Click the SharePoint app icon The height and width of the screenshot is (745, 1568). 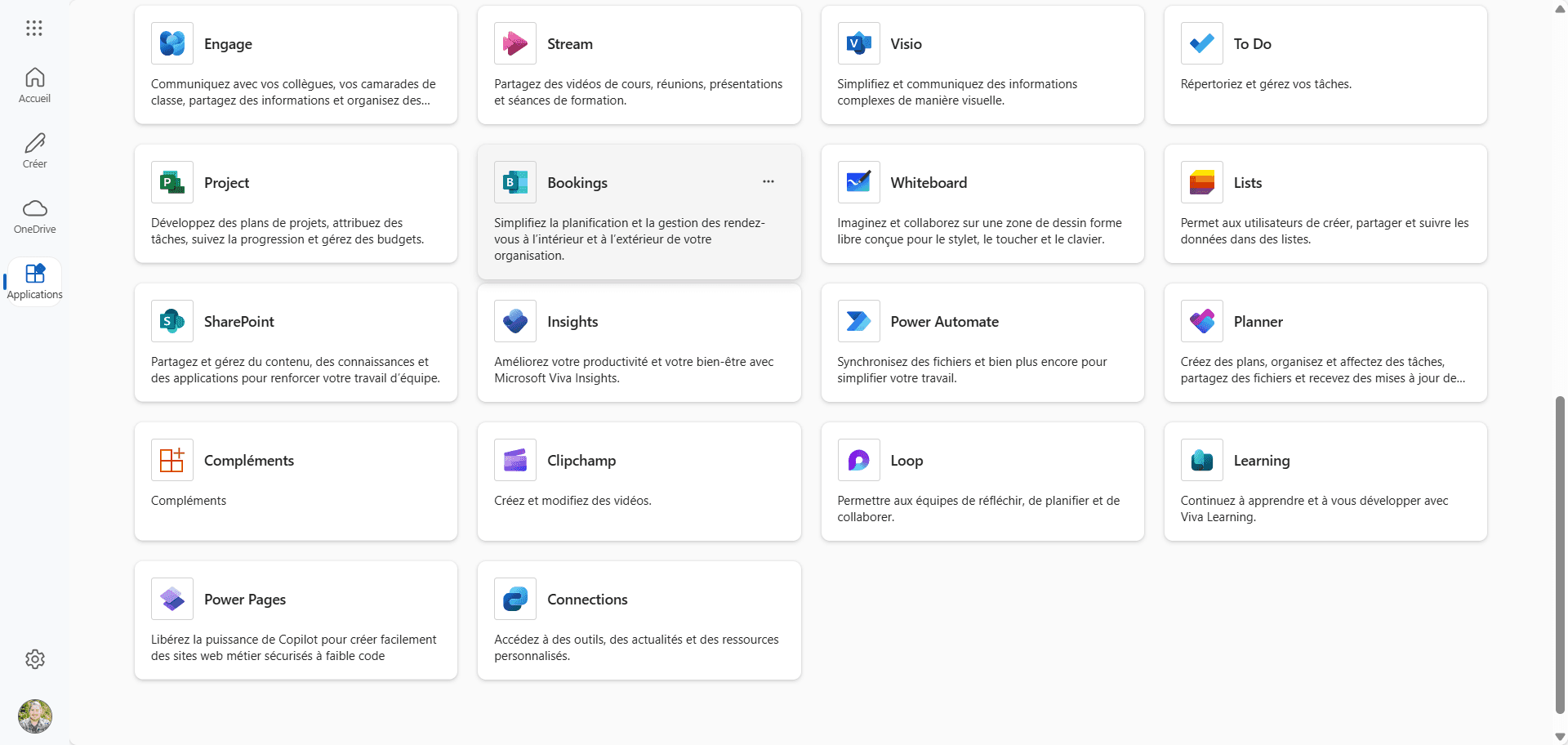172,321
